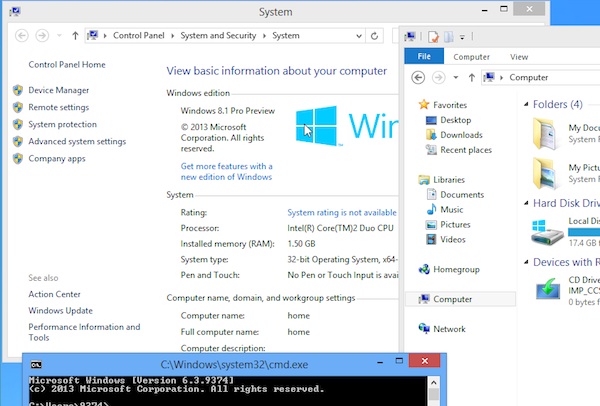
Task: Click Back arrow in Computer window
Action: (x=418, y=78)
